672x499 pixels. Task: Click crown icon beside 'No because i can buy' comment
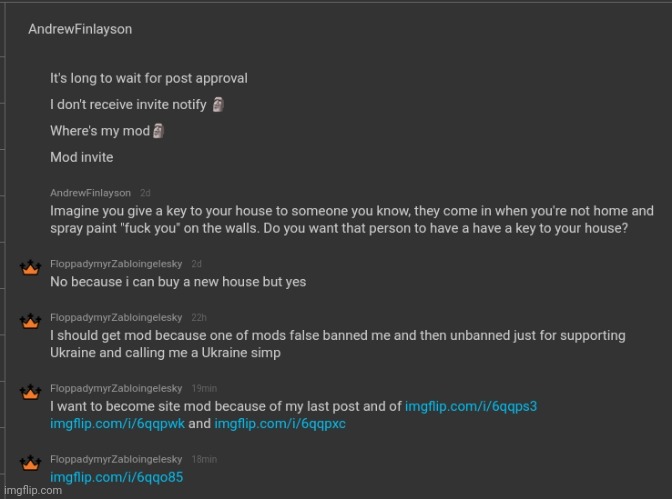(30, 268)
